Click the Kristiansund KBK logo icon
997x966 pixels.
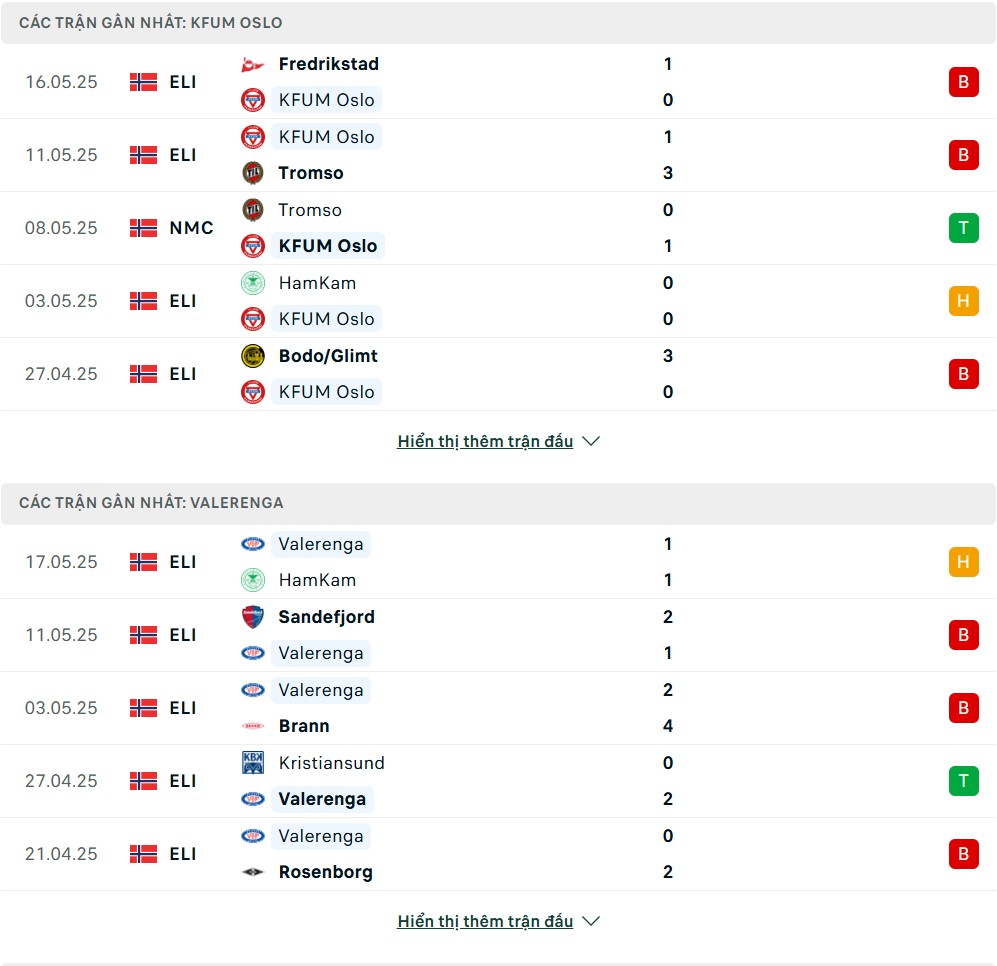pos(252,762)
